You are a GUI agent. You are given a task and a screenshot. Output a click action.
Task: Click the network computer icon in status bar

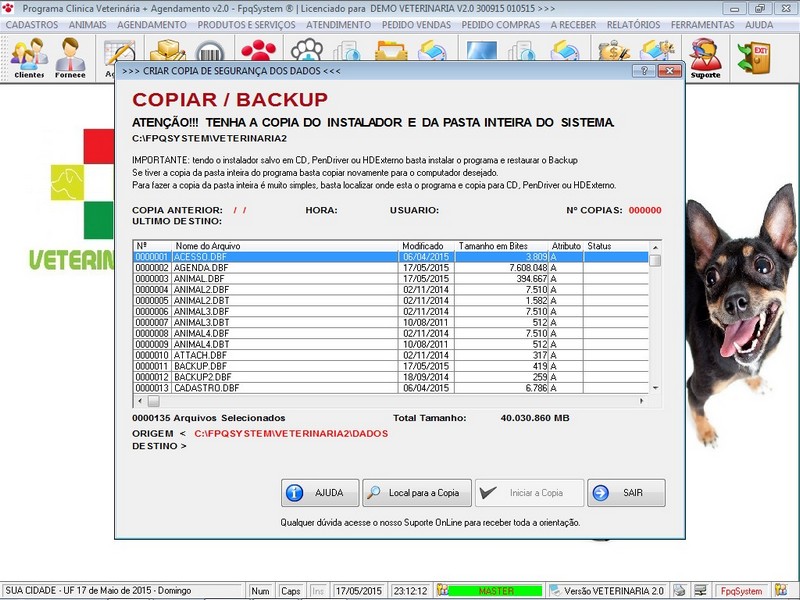click(x=701, y=590)
